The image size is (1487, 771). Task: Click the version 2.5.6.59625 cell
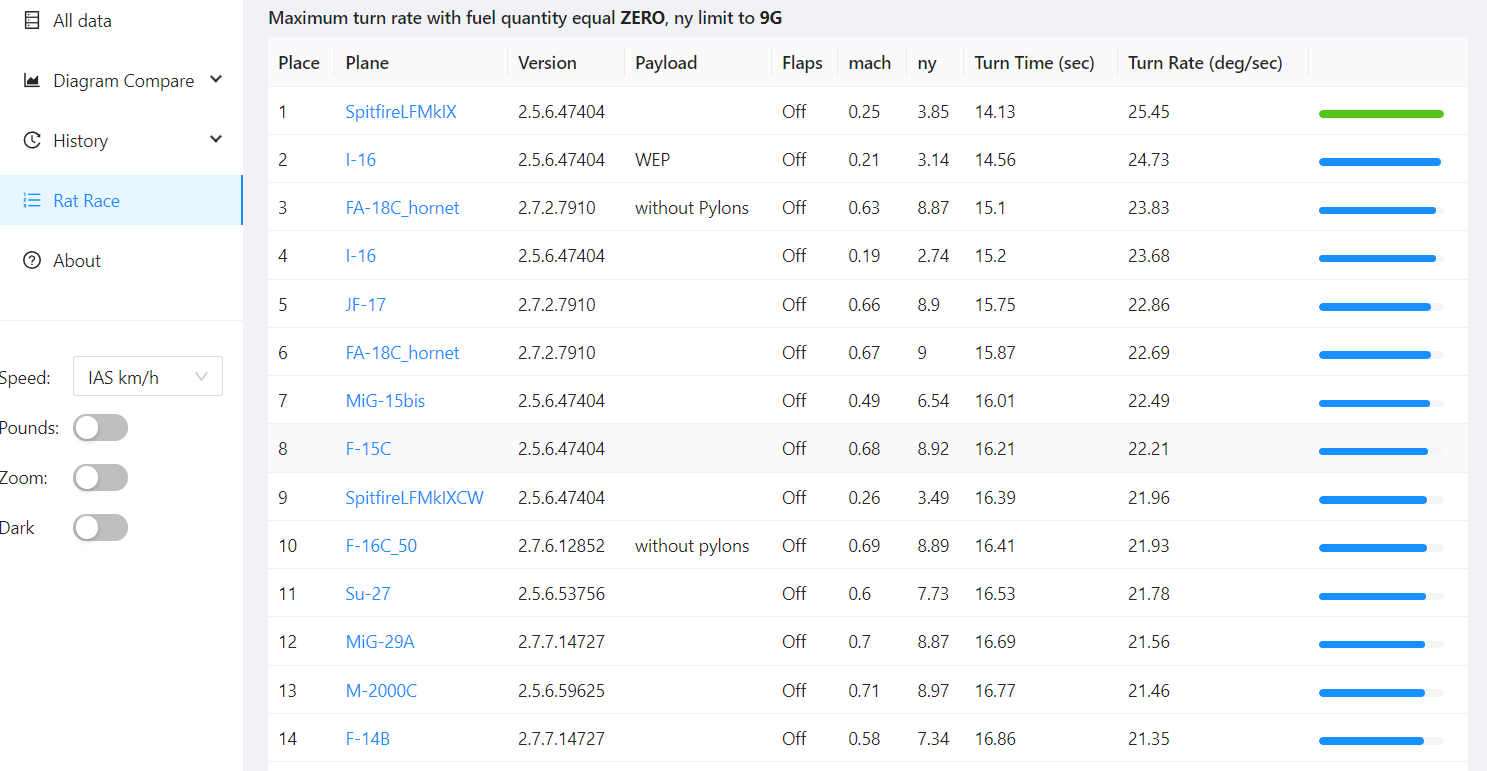[562, 691]
